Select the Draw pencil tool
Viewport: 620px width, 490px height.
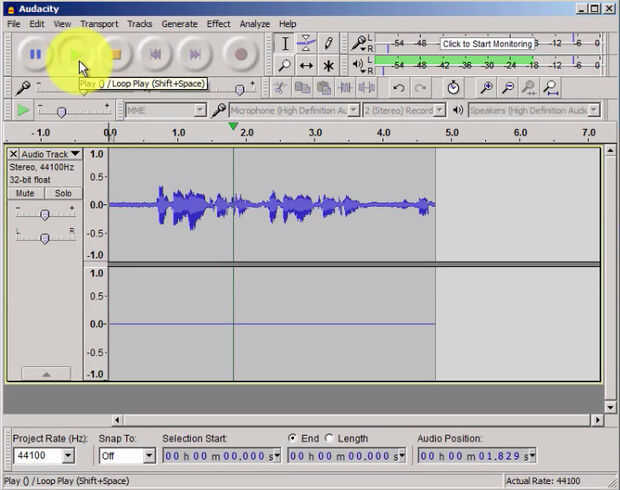click(x=328, y=43)
